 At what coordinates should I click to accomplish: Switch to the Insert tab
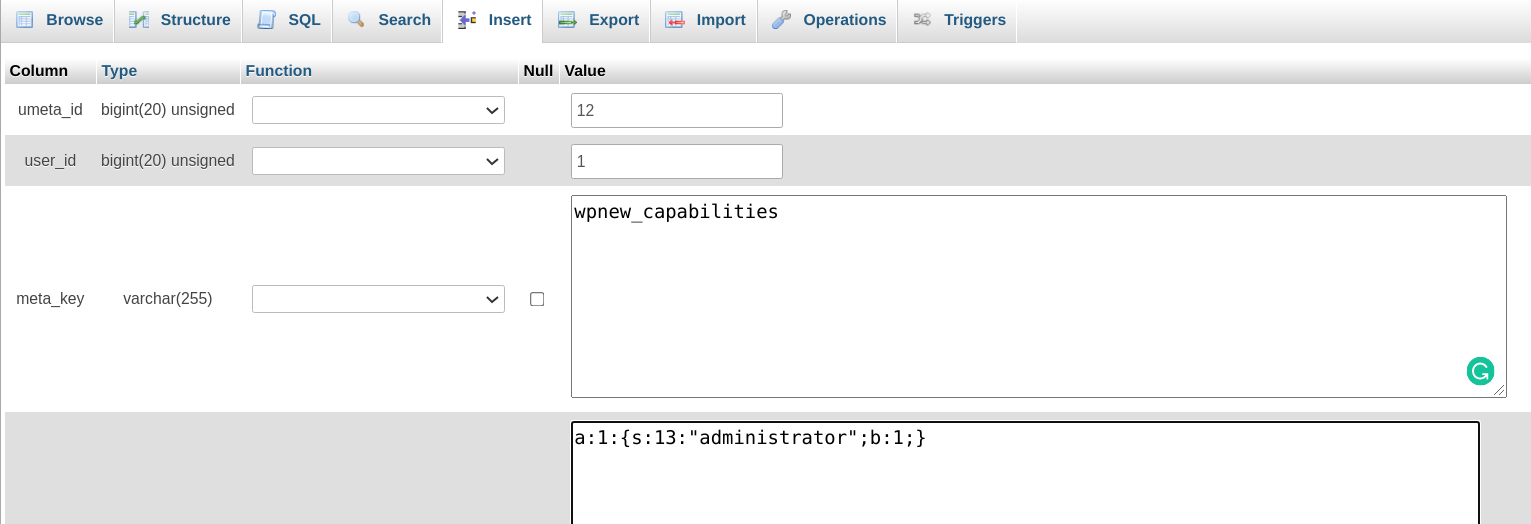pos(494,20)
